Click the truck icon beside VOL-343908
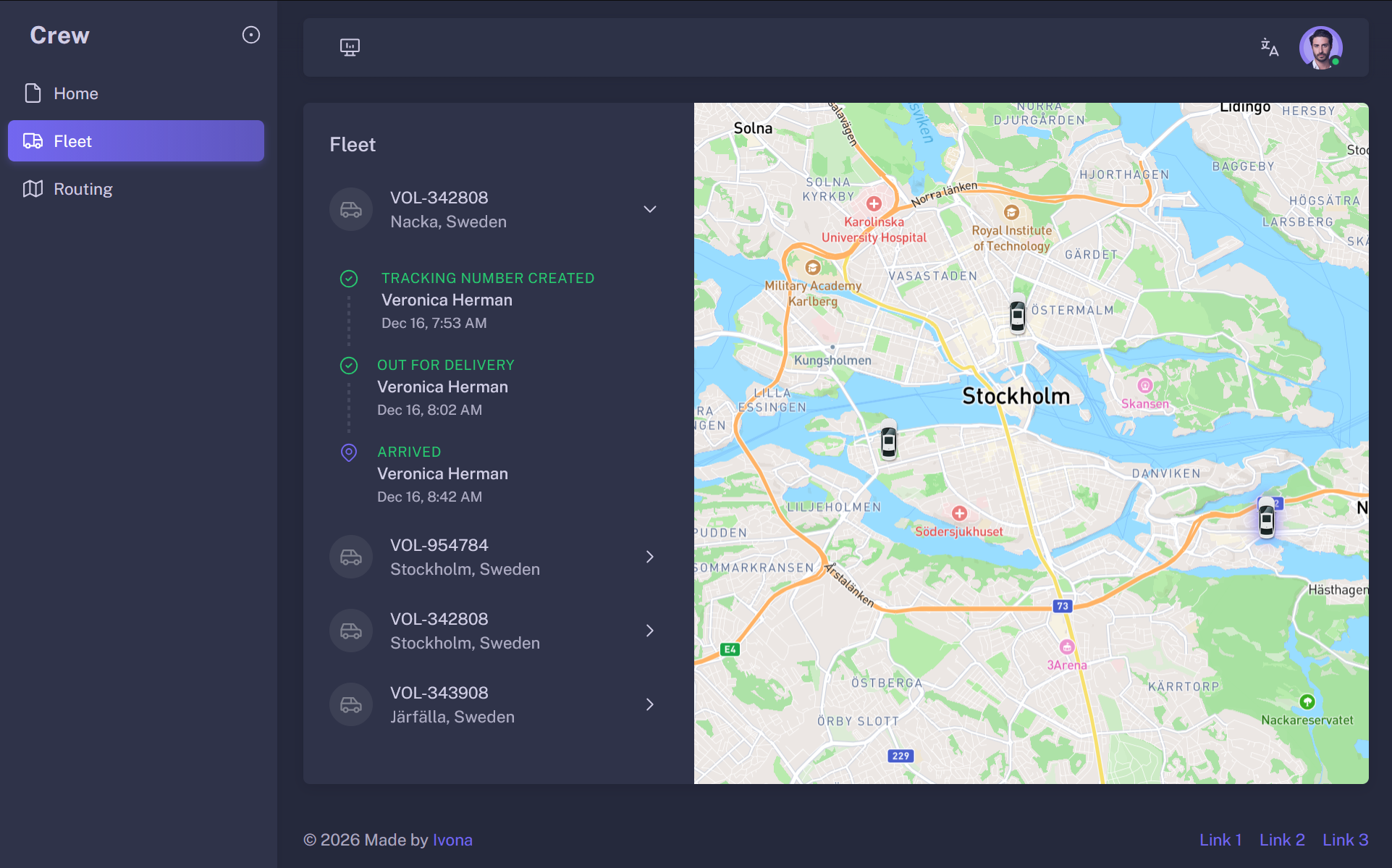 (350, 704)
